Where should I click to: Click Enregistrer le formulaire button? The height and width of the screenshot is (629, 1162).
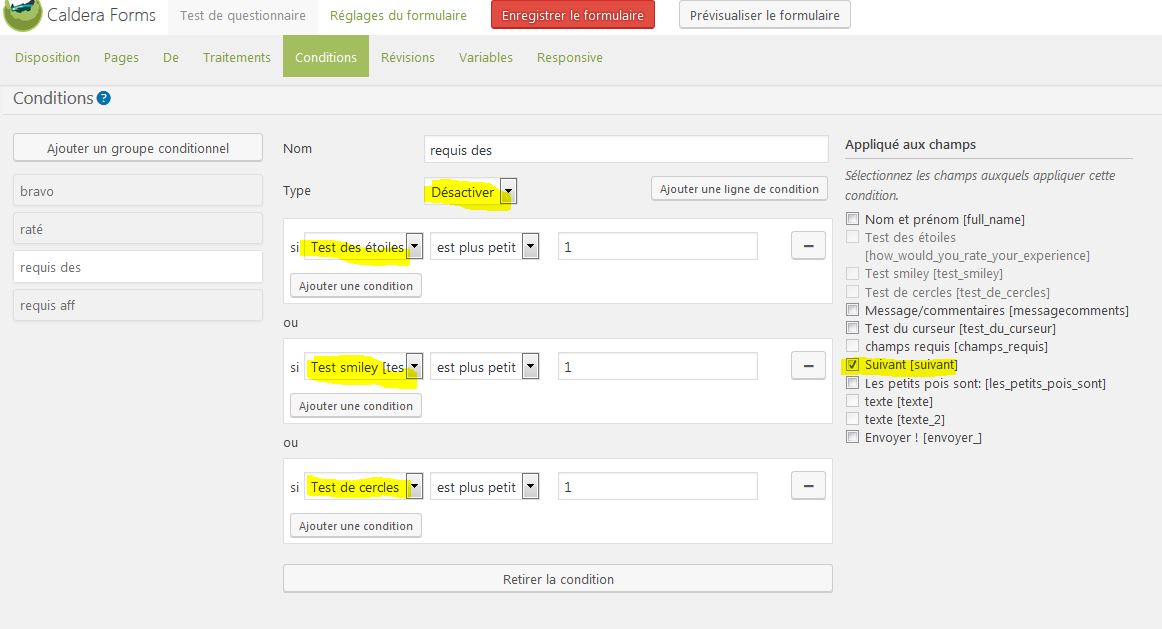(573, 15)
